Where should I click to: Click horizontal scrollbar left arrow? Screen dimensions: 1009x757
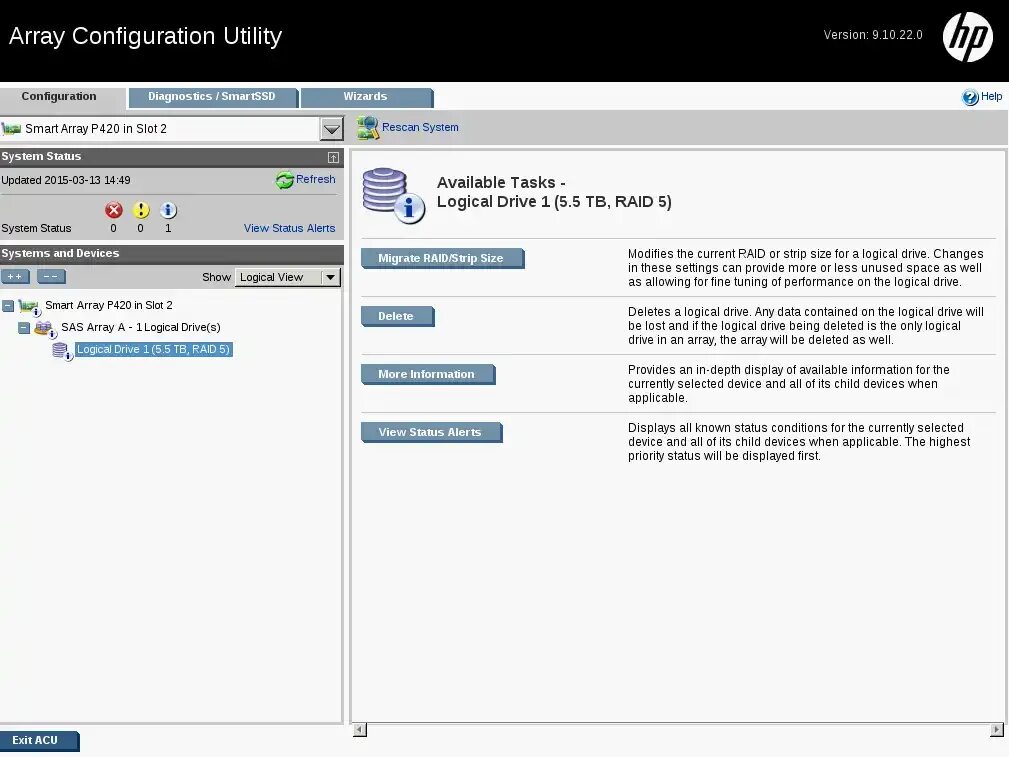click(360, 729)
